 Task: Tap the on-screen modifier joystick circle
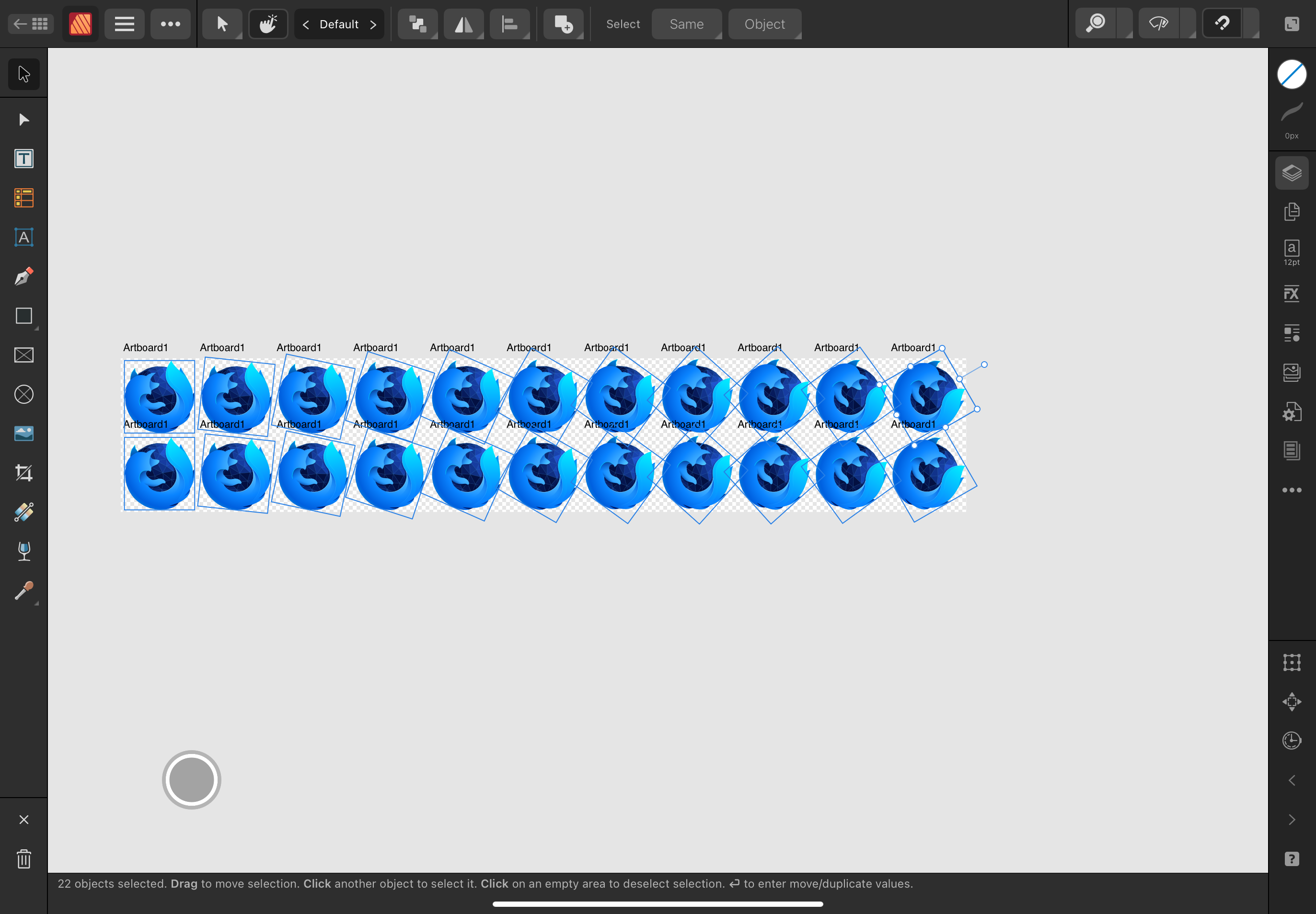click(191, 779)
